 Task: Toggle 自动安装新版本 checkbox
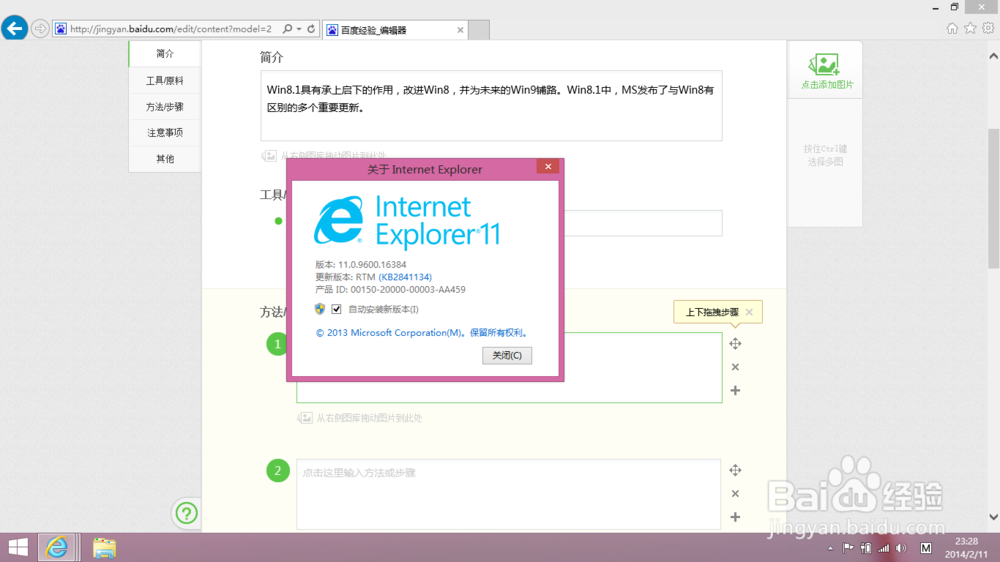(336, 309)
